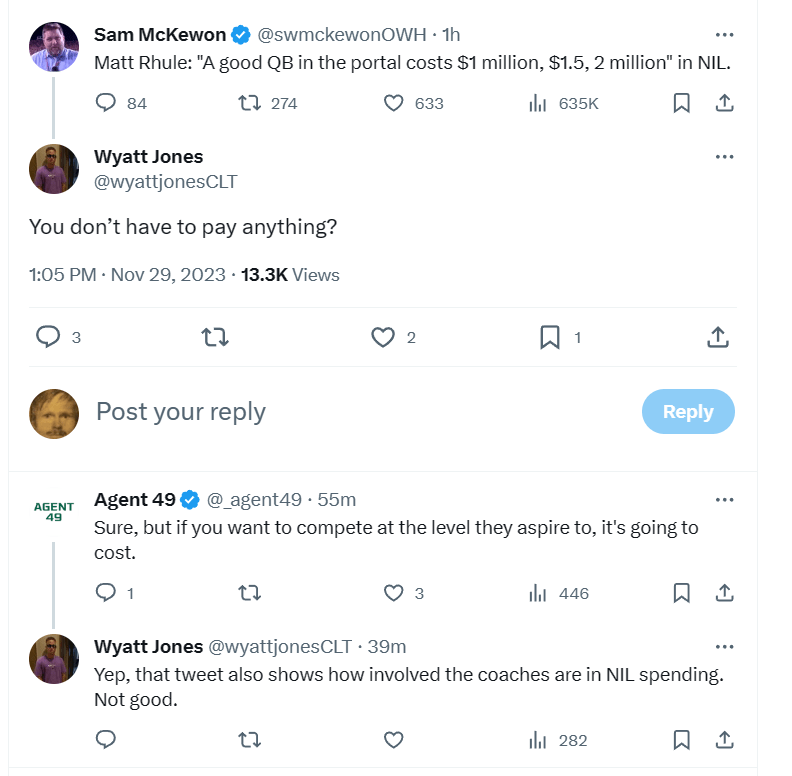
Task: Click the blue Reply button
Action: [x=687, y=412]
